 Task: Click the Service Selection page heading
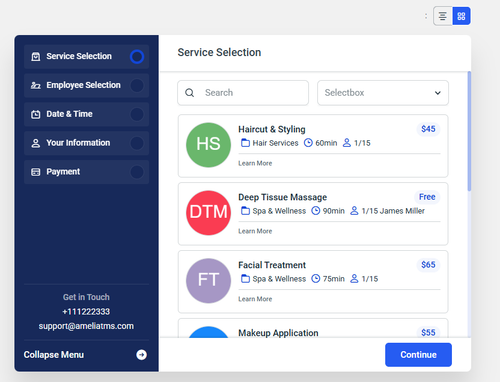pyautogui.click(x=219, y=52)
